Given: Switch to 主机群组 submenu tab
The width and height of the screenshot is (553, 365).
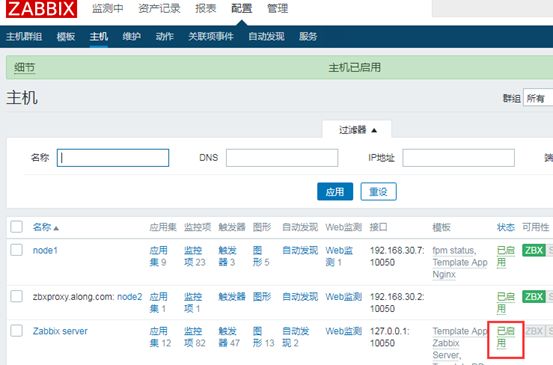Looking at the screenshot, I should click(x=24, y=36).
